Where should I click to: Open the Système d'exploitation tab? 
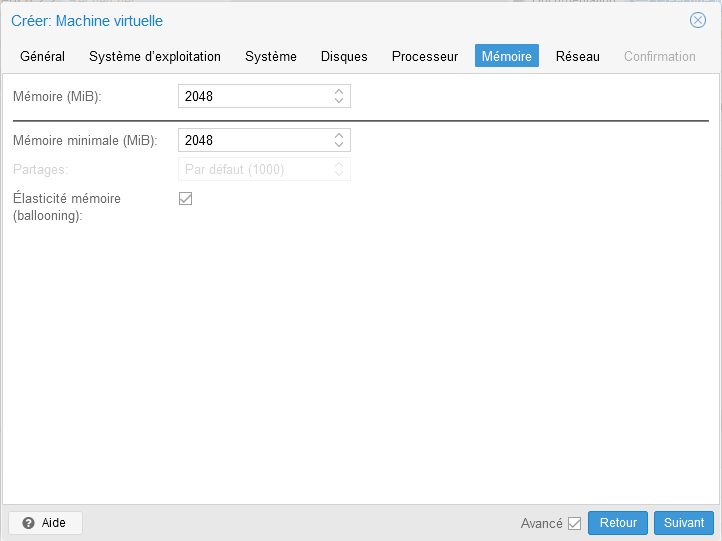click(155, 56)
